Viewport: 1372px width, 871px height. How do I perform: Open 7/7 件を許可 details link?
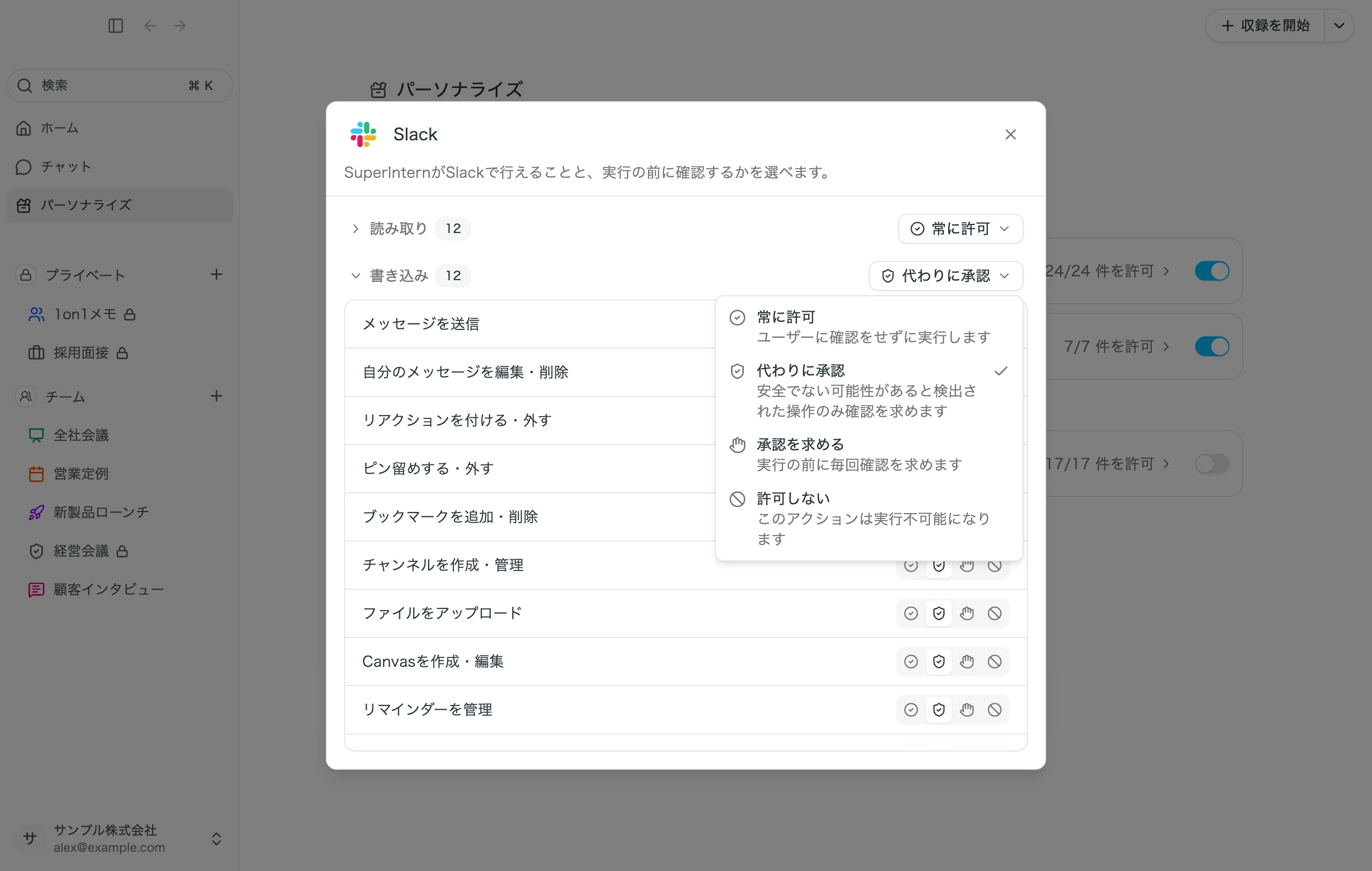point(1116,347)
